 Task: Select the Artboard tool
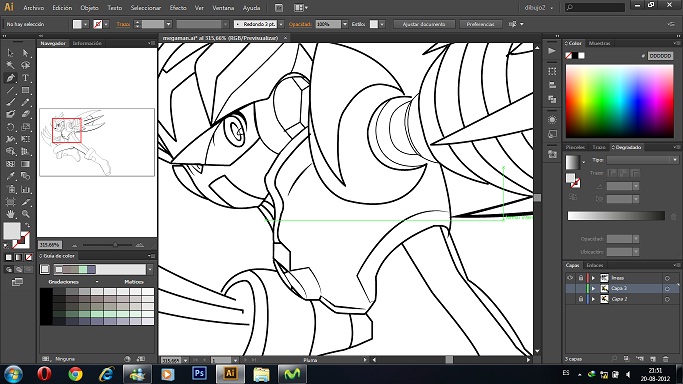click(x=10, y=202)
